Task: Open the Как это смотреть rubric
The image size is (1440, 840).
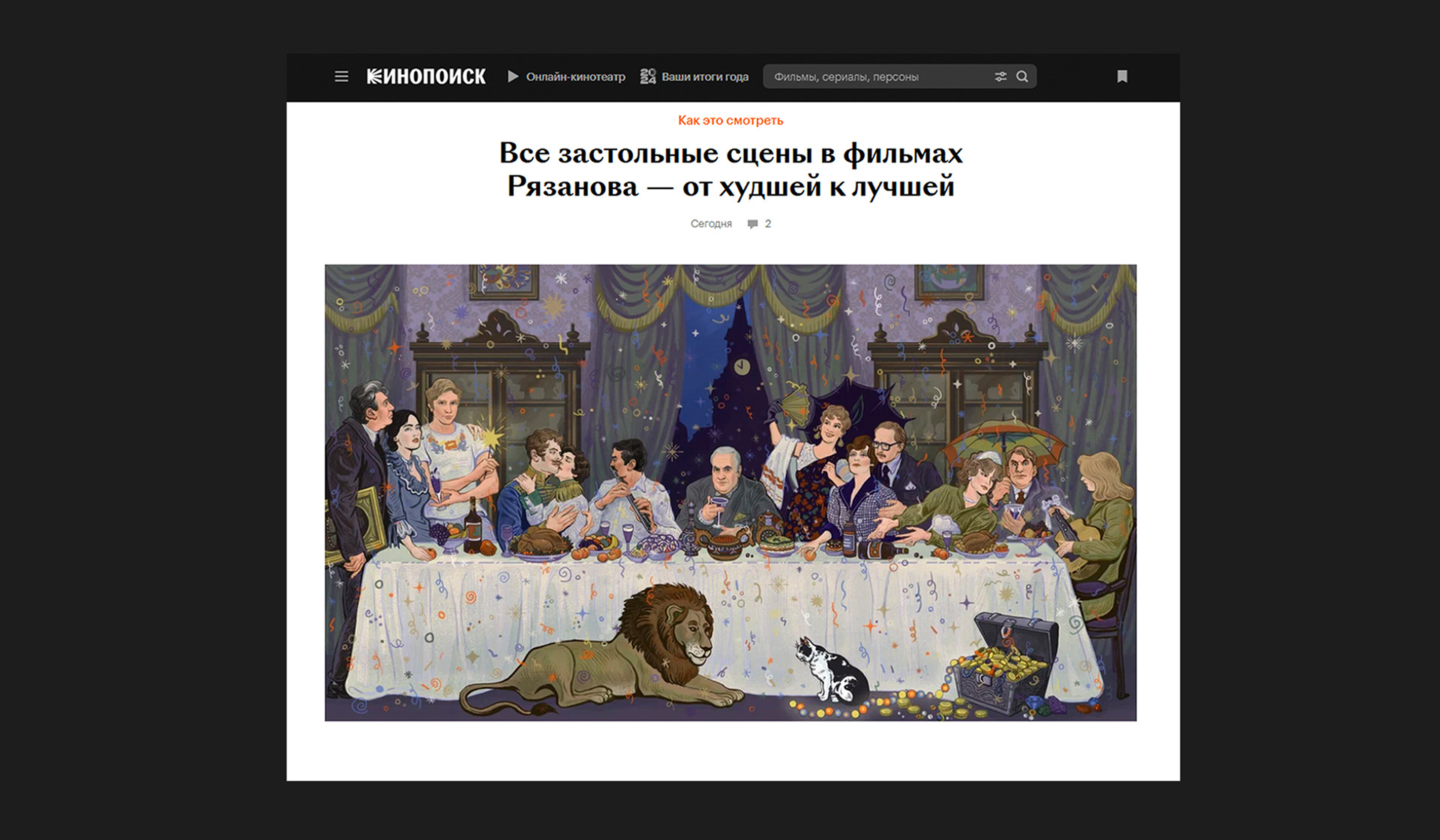Action: [730, 120]
